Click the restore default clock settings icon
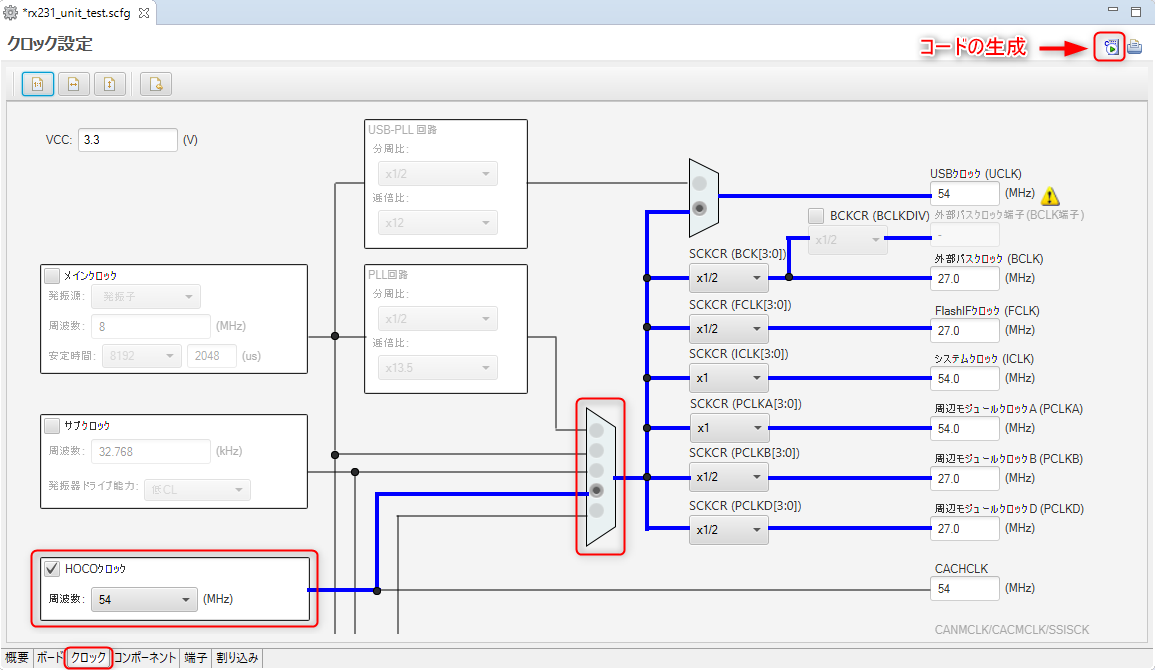The width and height of the screenshot is (1155, 670). 156,84
